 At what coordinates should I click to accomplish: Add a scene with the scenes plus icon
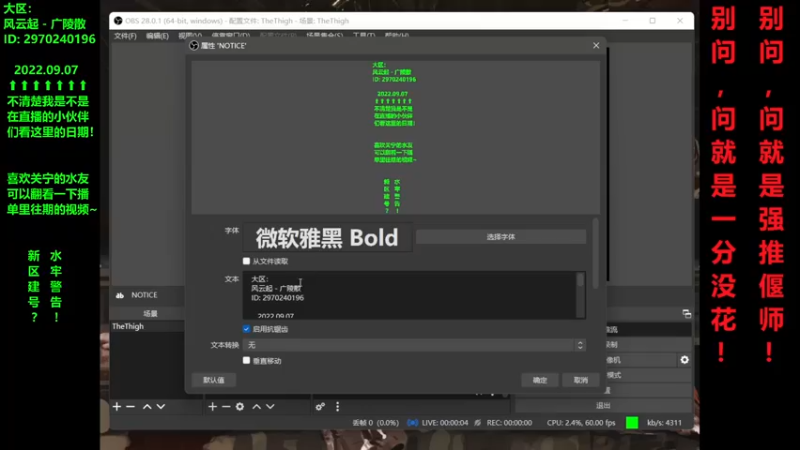pos(117,407)
